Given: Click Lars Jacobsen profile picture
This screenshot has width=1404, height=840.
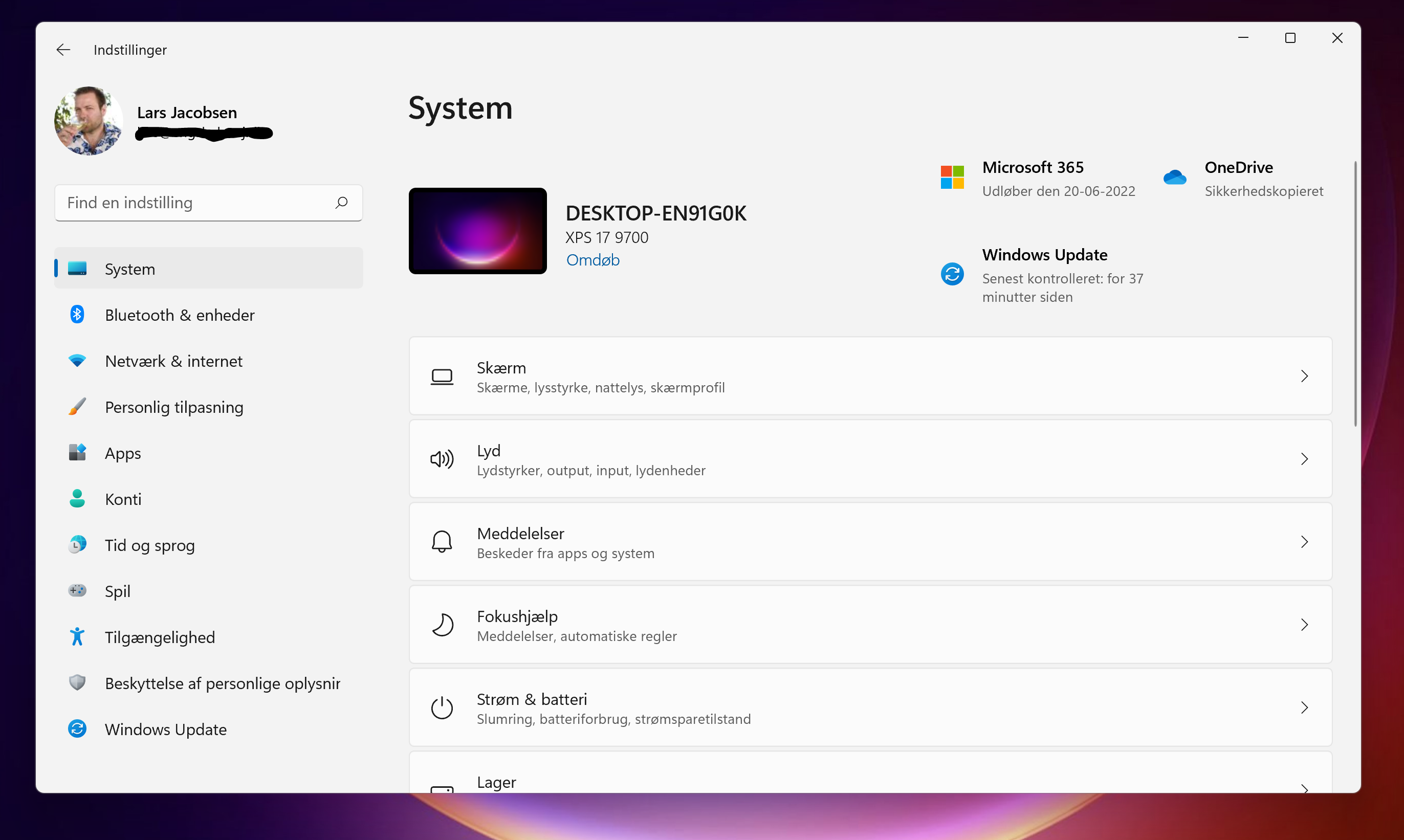Looking at the screenshot, I should pos(89,121).
